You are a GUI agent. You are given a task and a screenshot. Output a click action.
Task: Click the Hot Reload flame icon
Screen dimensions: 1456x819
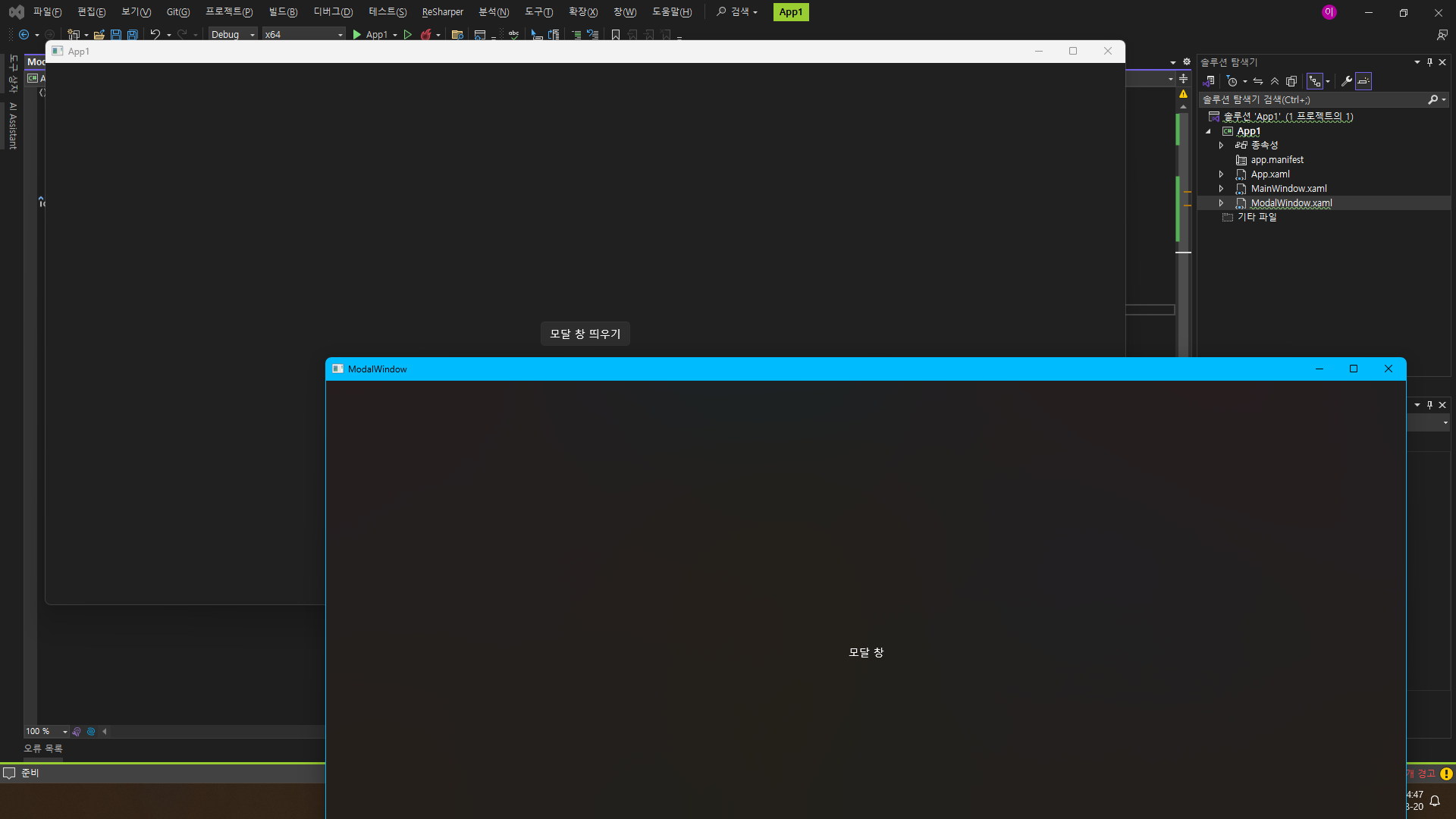pos(426,35)
